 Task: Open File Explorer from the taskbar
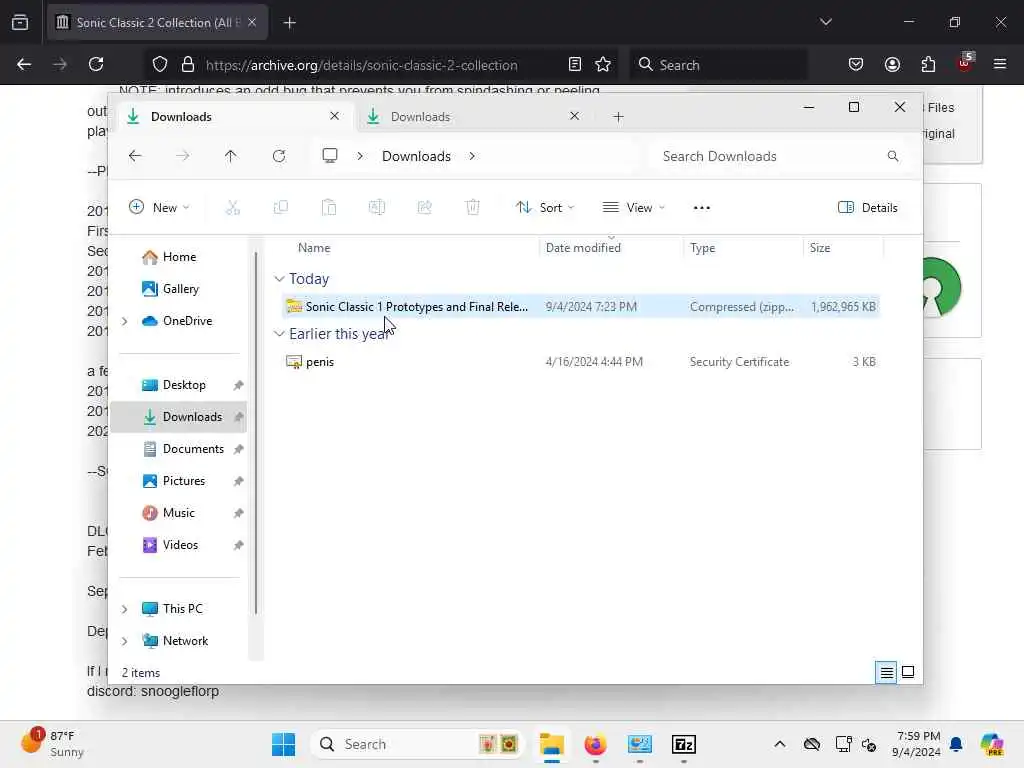(552, 744)
